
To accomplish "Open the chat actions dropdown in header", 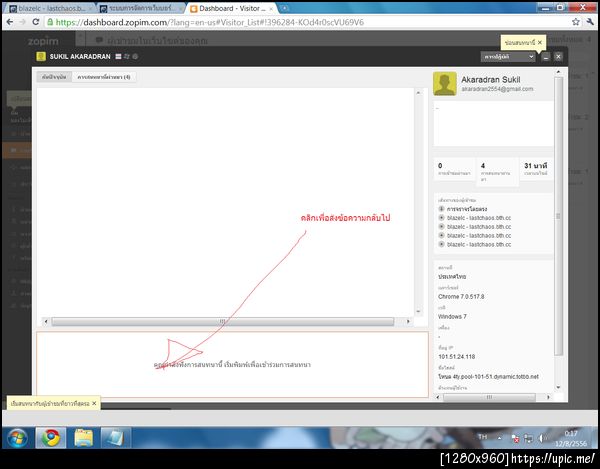I will pos(508,56).
